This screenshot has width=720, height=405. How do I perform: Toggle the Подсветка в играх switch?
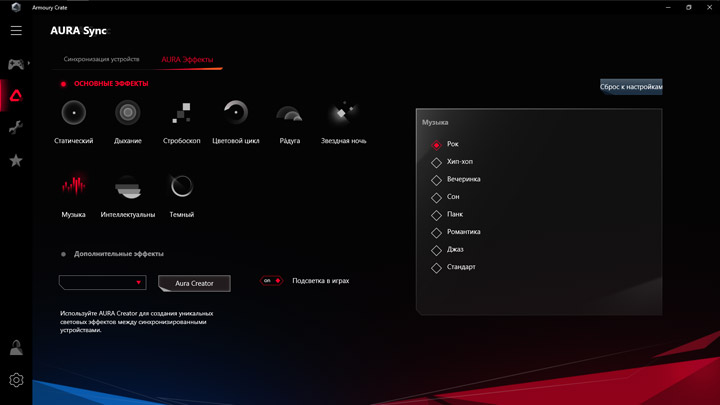271,281
